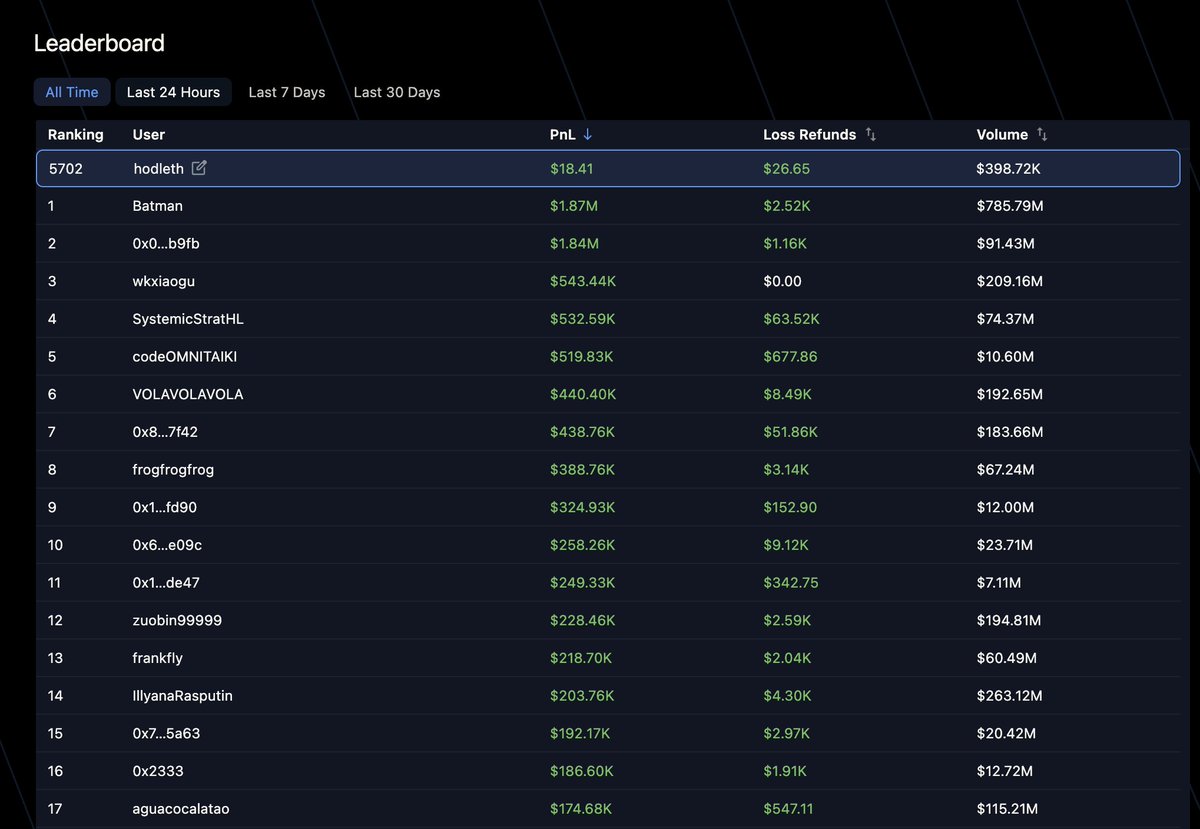This screenshot has width=1200, height=829.
Task: Click the PnL column header label
Action: pos(563,135)
